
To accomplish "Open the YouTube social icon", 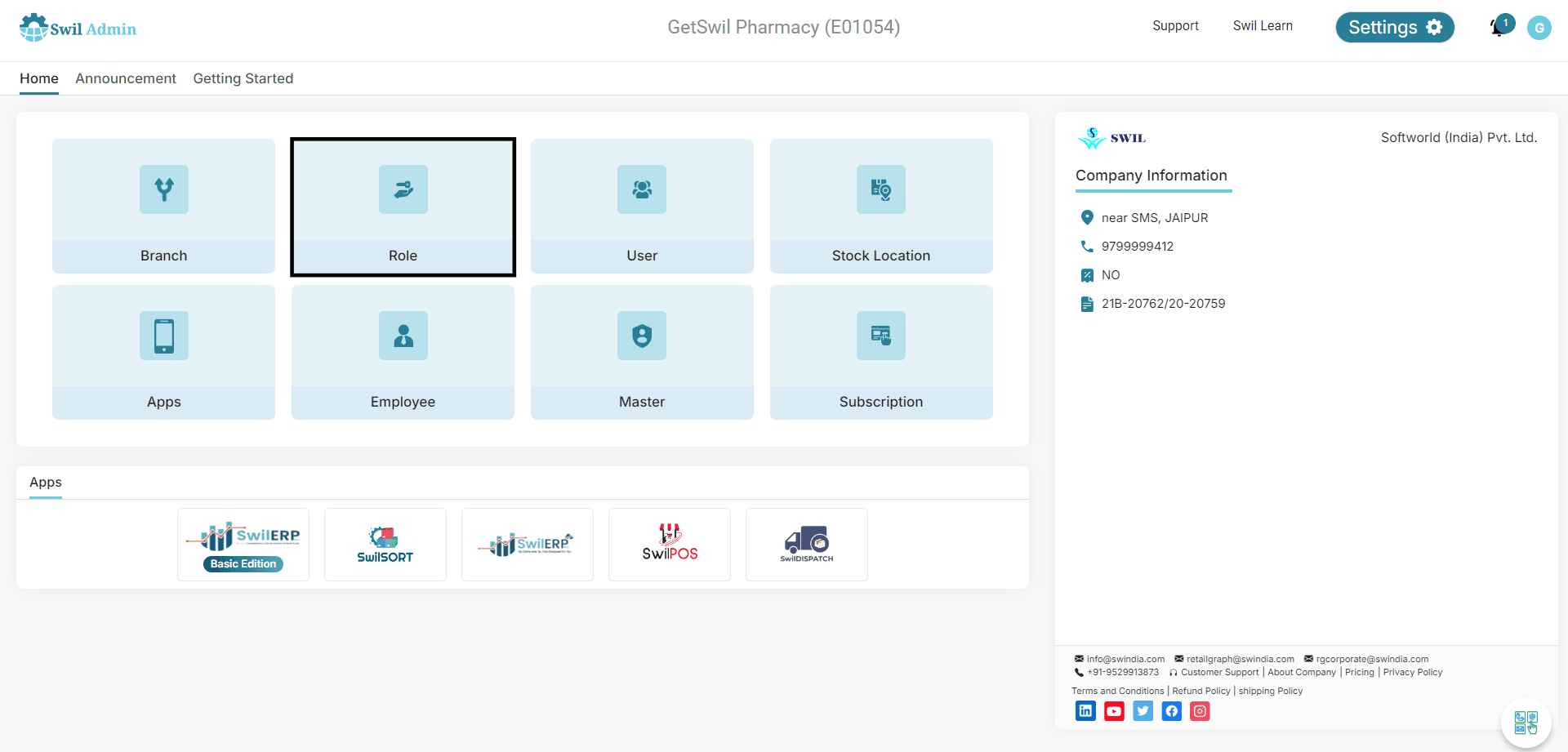I will tap(1114, 711).
